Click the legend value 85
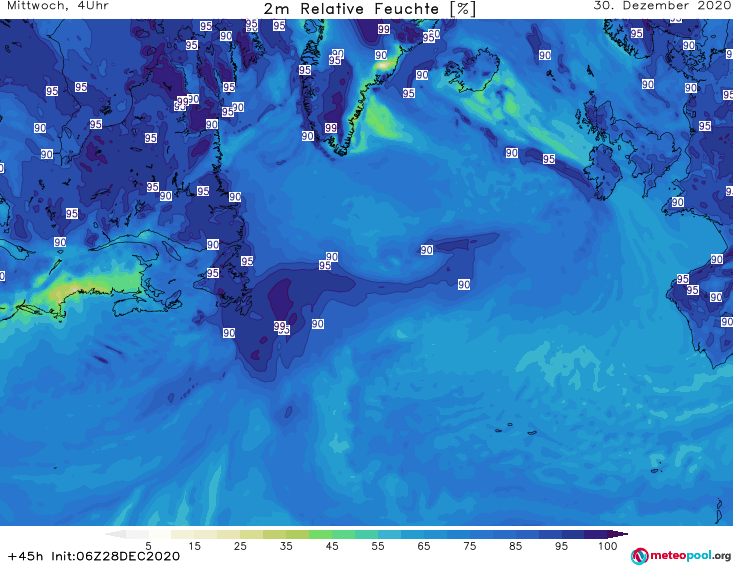733x566 pixels. (516, 546)
